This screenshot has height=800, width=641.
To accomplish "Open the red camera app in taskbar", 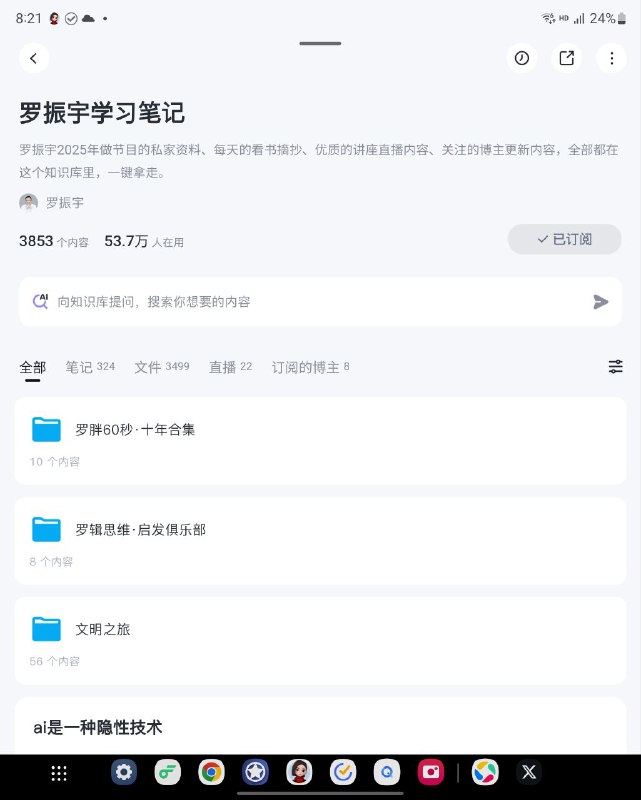I will pos(431,772).
